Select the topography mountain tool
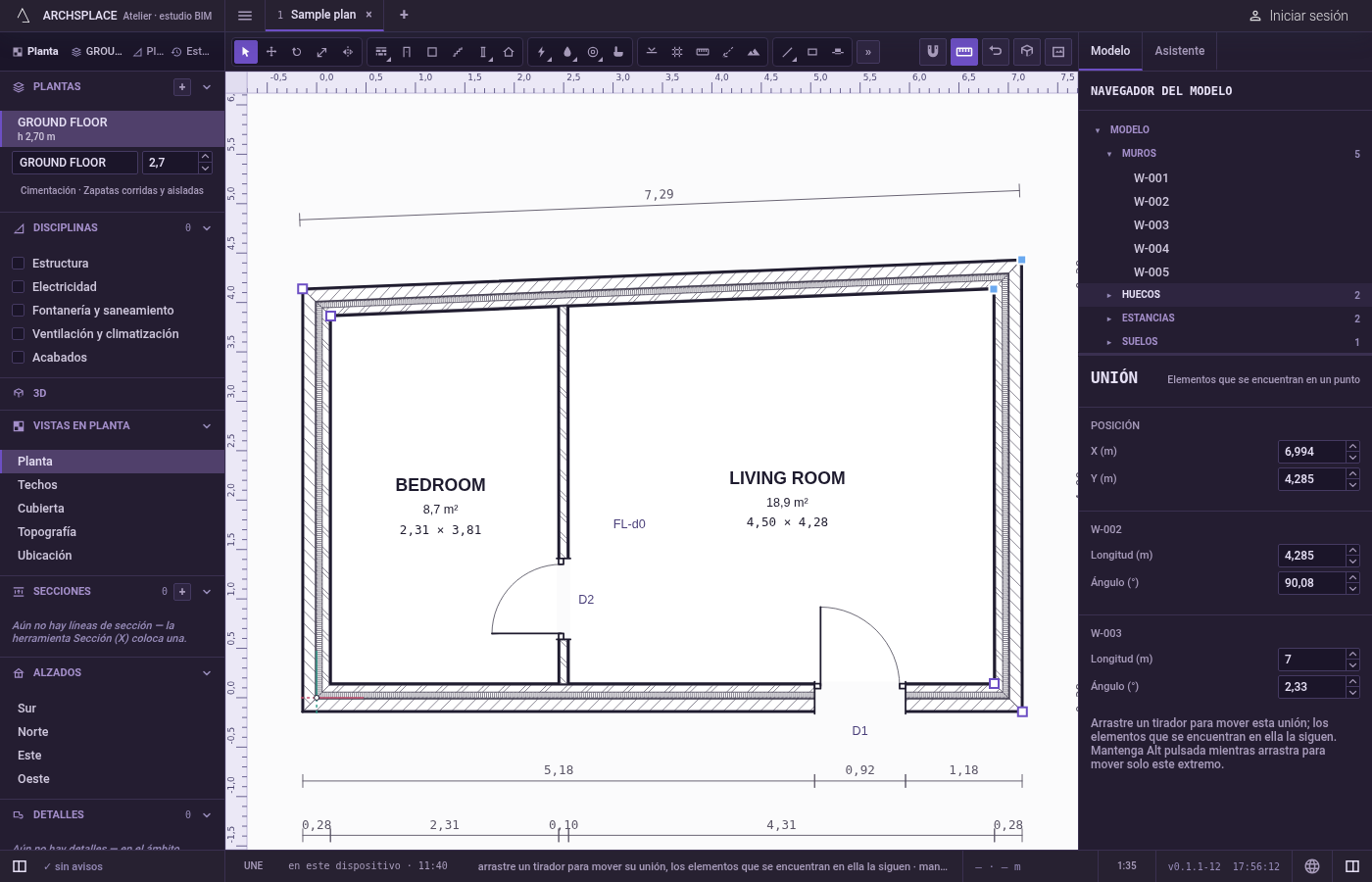This screenshot has height=882, width=1372. coord(754,52)
